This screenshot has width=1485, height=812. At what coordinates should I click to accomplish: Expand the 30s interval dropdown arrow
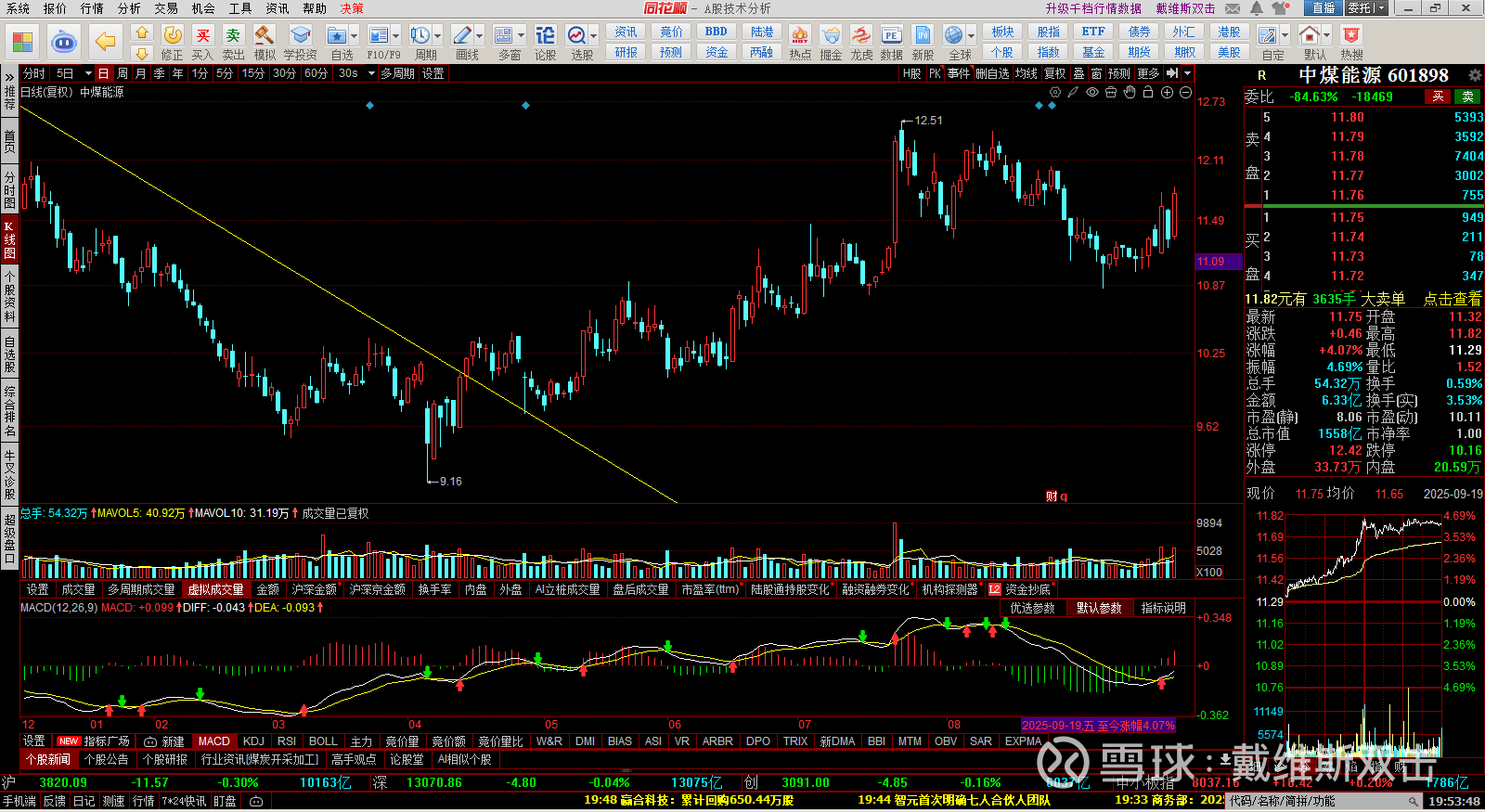[373, 73]
